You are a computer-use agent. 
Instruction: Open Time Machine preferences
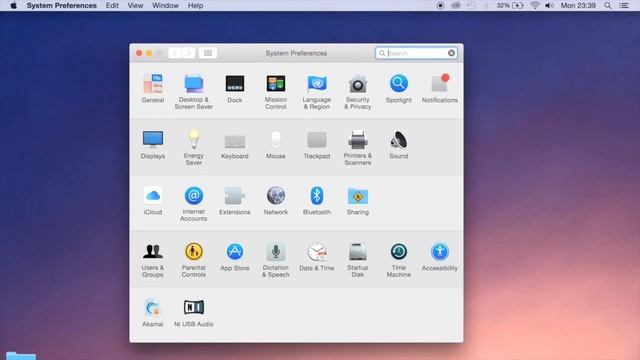coord(398,260)
